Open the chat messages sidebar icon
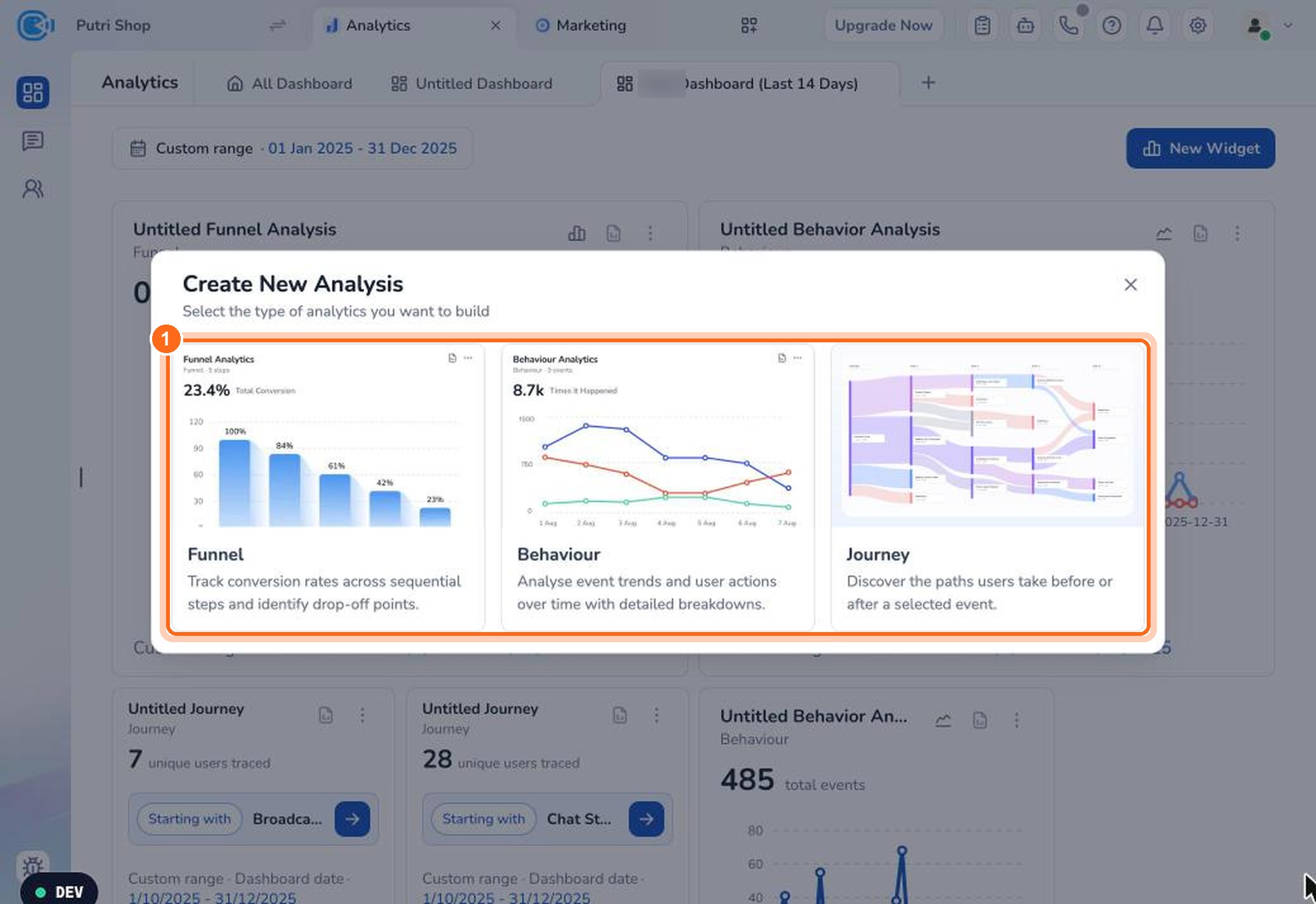 33,141
